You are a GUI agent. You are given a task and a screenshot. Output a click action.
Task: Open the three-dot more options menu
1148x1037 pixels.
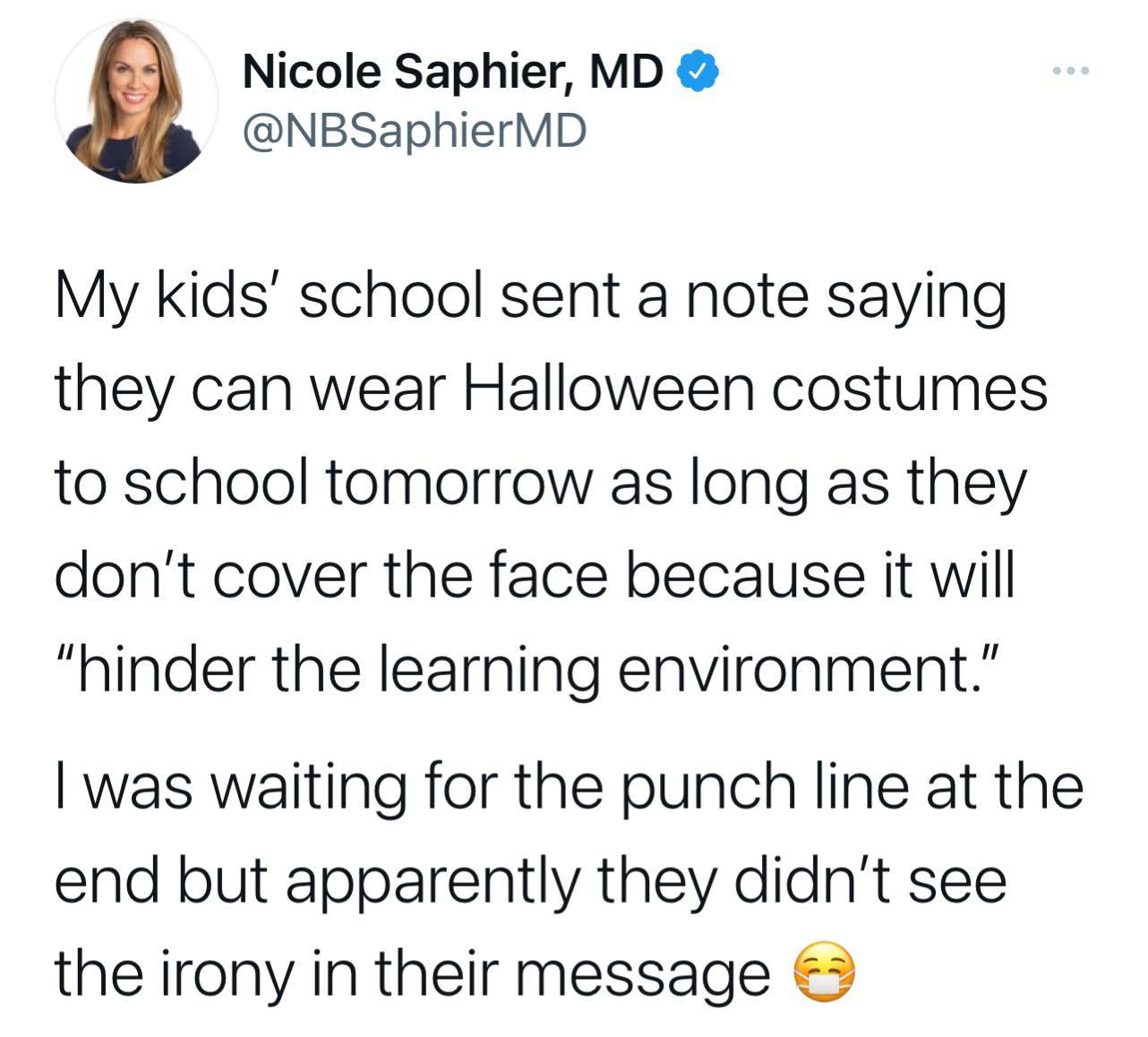(x=1071, y=72)
